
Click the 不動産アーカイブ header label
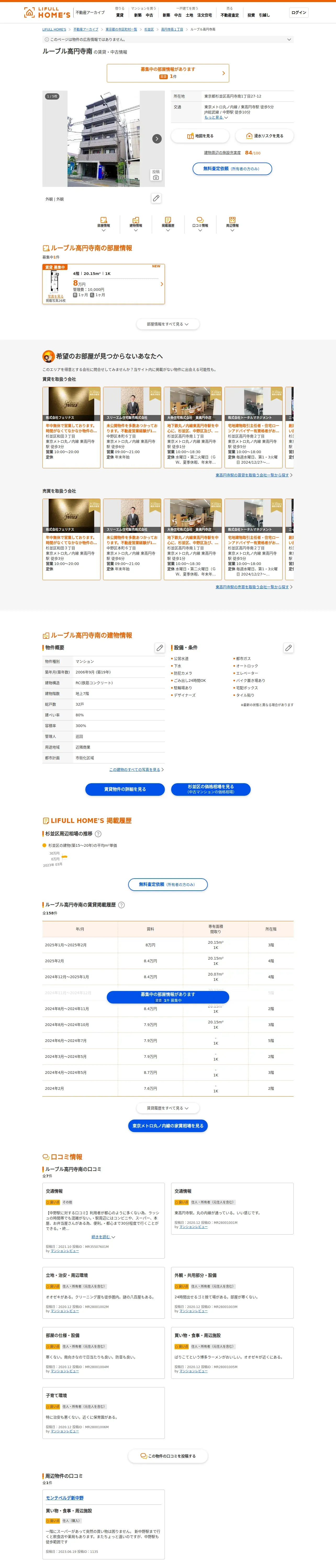pyautogui.click(x=90, y=12)
